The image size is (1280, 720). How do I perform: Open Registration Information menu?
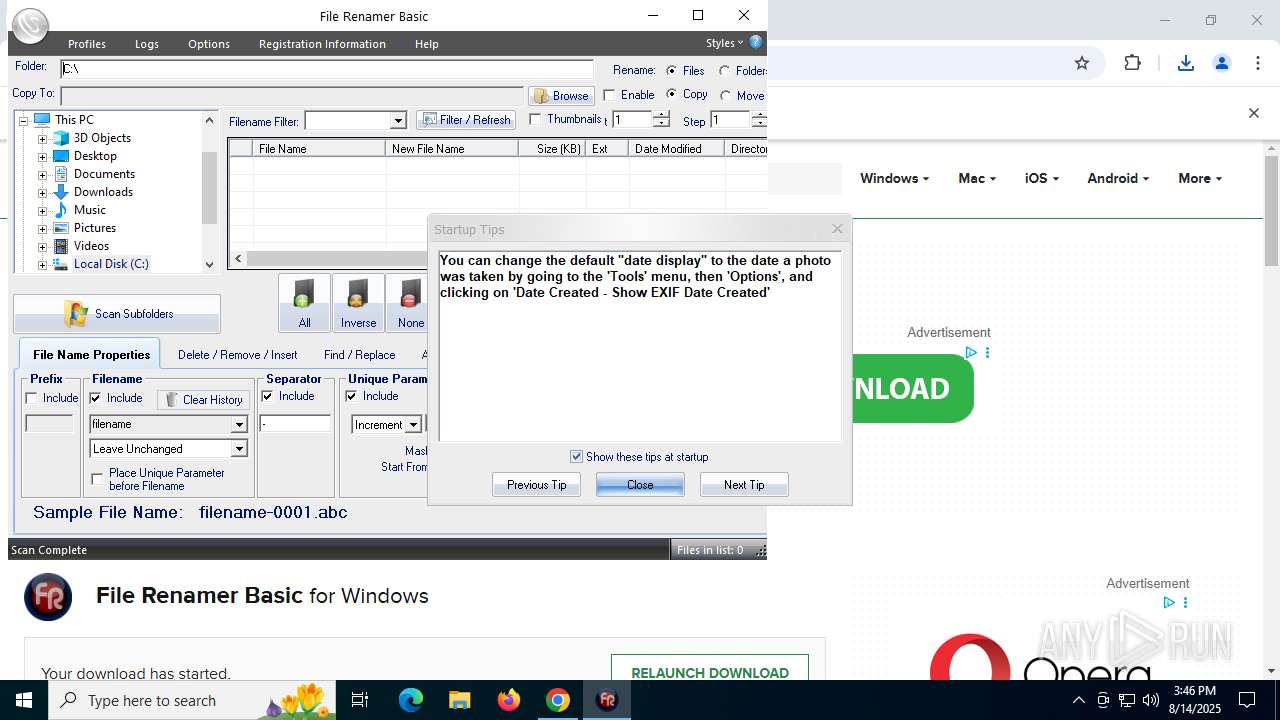322,44
